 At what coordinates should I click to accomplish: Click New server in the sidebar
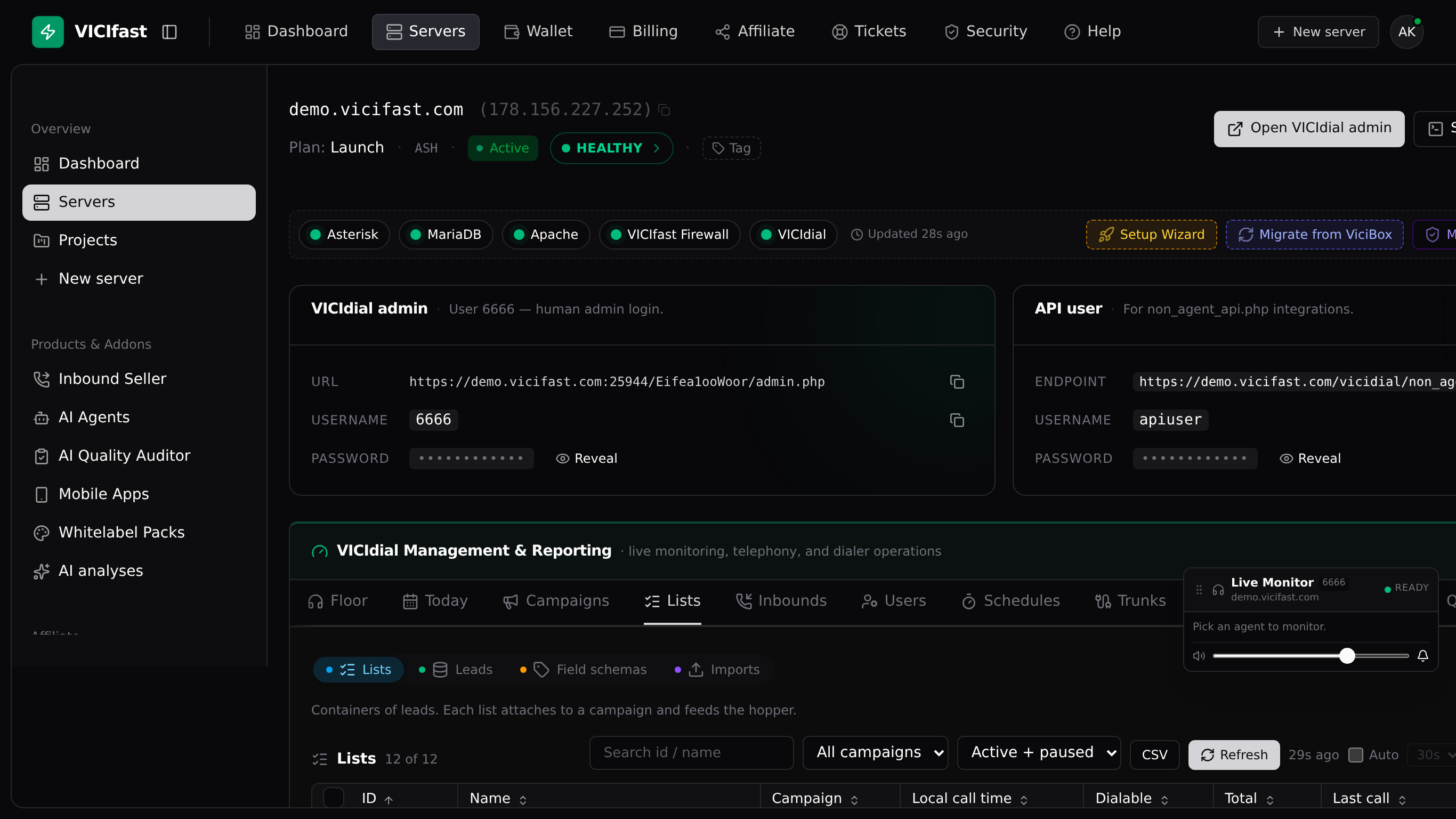point(139,279)
